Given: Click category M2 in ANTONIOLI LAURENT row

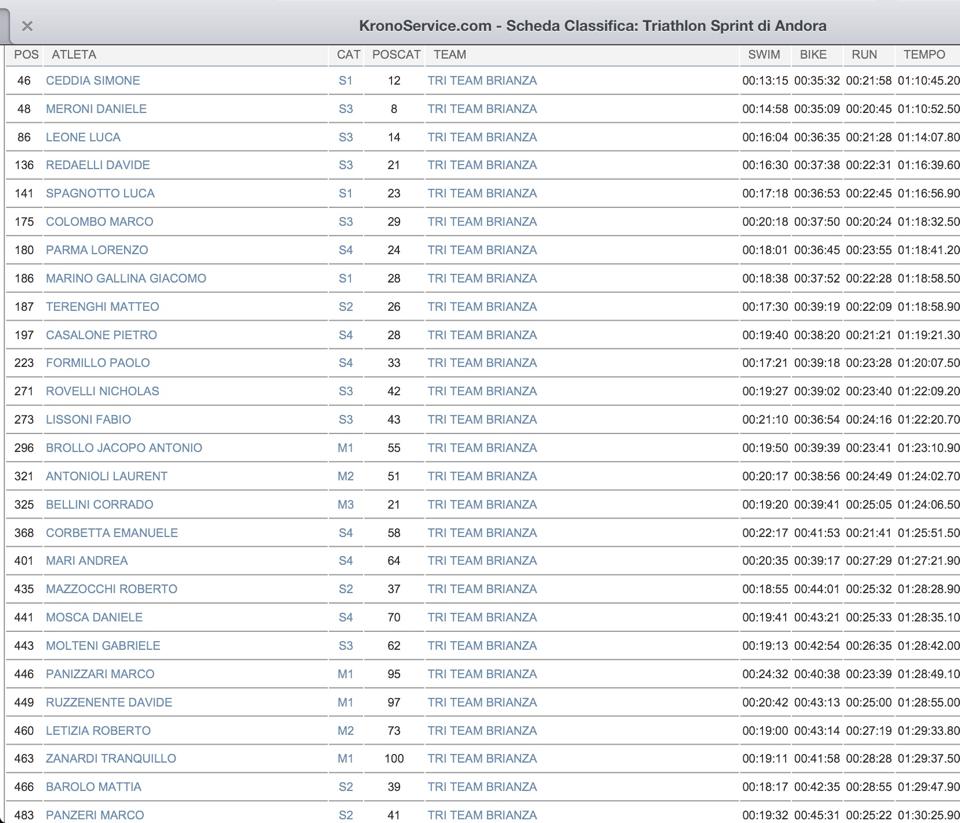Looking at the screenshot, I should [345, 476].
